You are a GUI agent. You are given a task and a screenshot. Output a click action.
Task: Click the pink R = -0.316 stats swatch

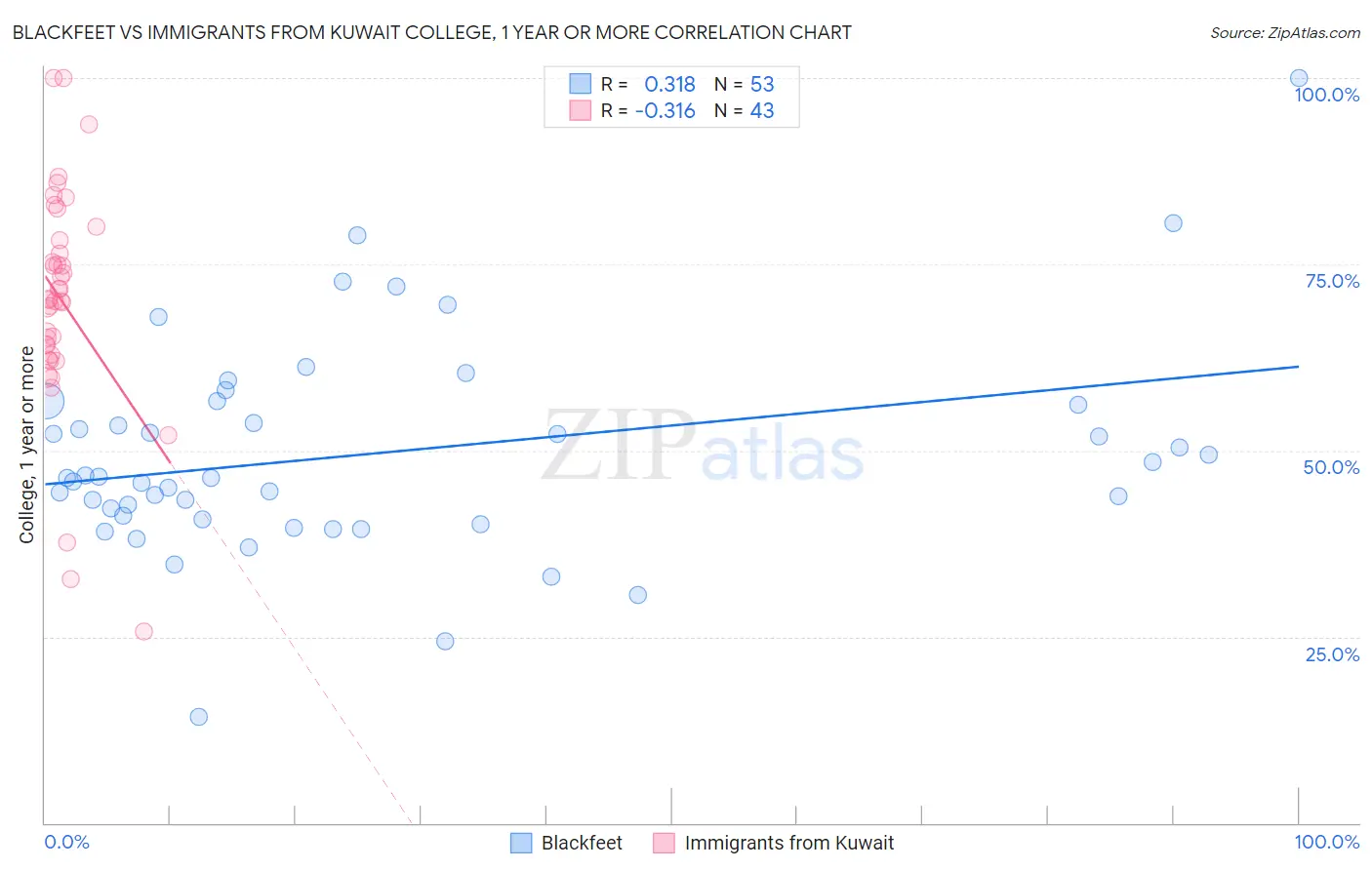(x=581, y=110)
